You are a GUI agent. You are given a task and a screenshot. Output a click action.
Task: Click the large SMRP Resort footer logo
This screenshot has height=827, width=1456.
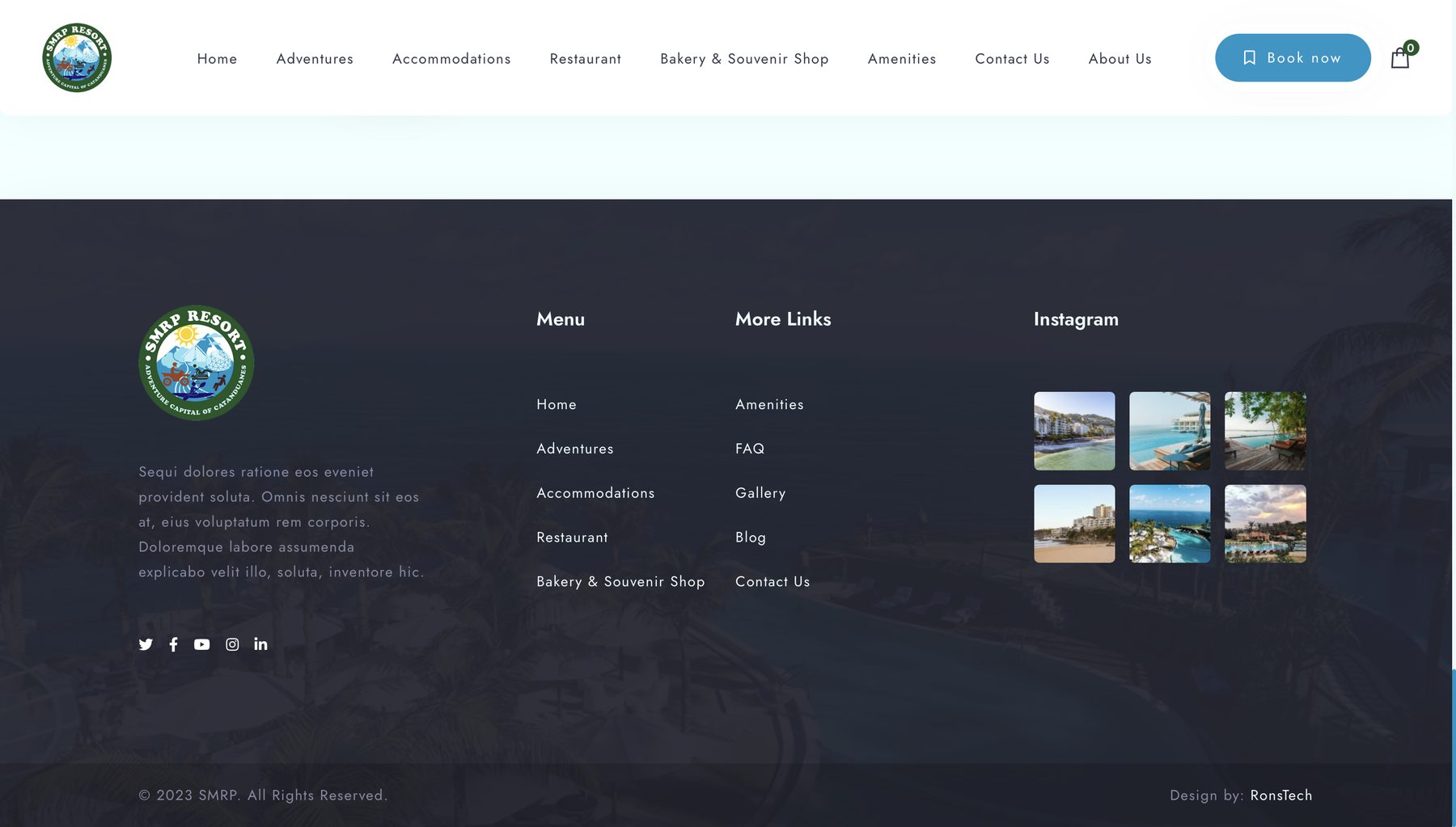[x=197, y=363]
